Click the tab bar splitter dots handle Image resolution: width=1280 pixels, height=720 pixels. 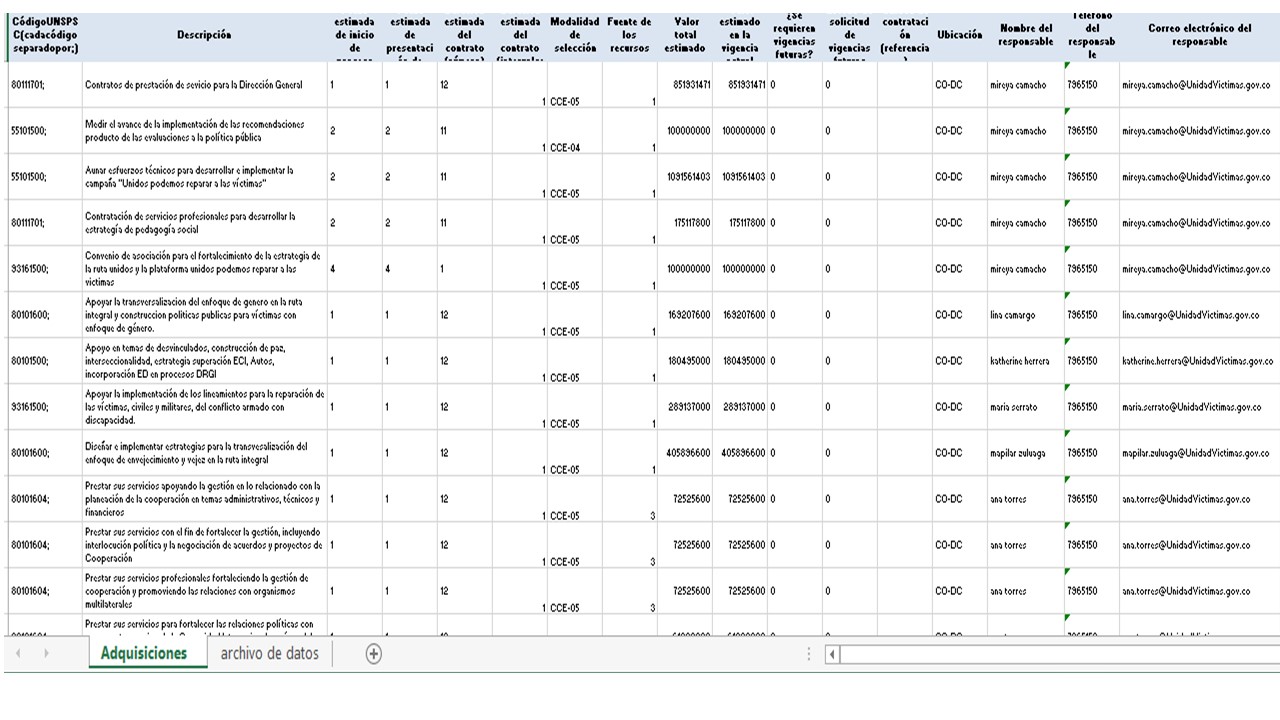pos(809,654)
